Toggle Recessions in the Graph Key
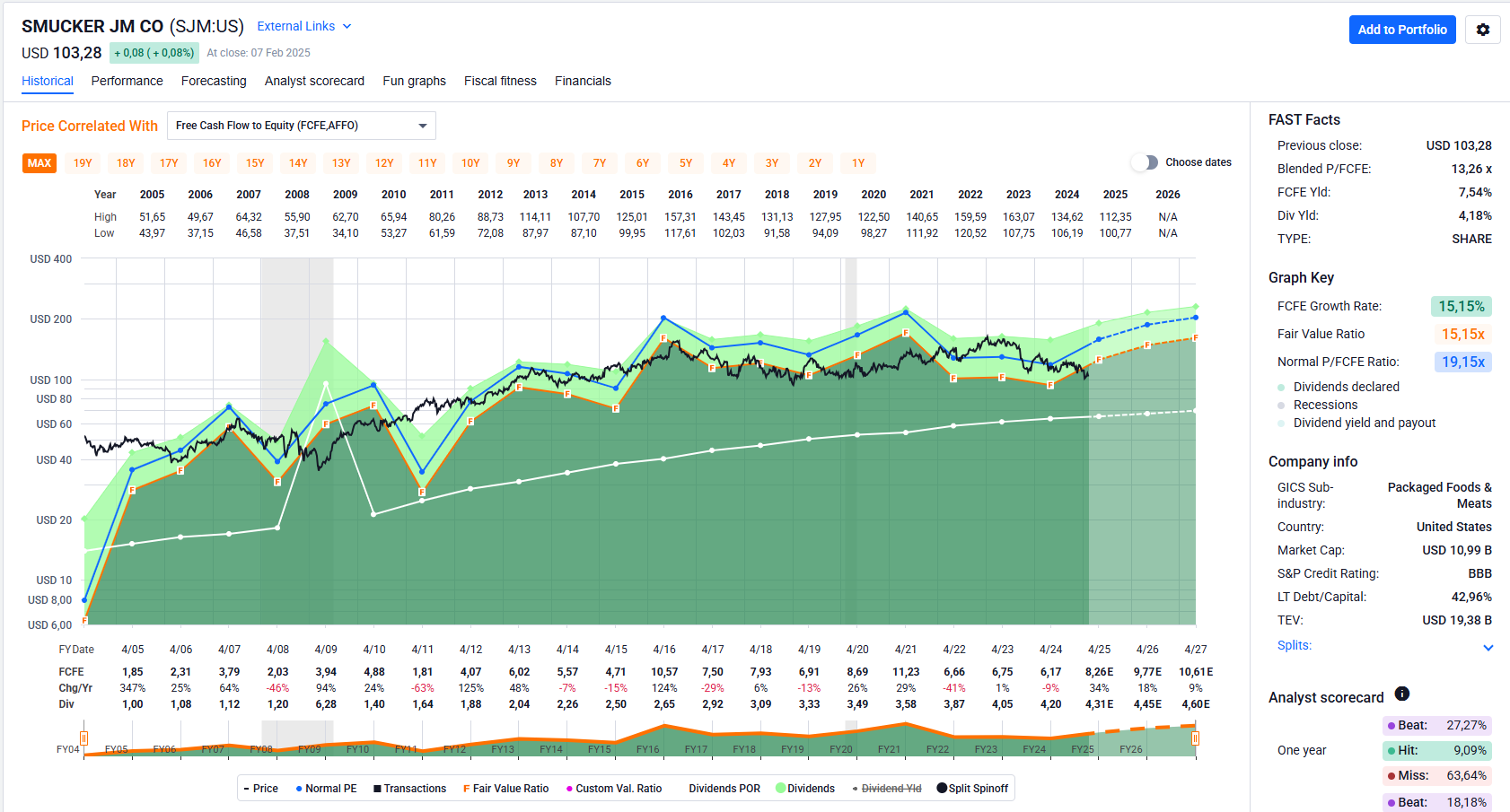Screen dimensions: 1510x812 coord(1281,405)
